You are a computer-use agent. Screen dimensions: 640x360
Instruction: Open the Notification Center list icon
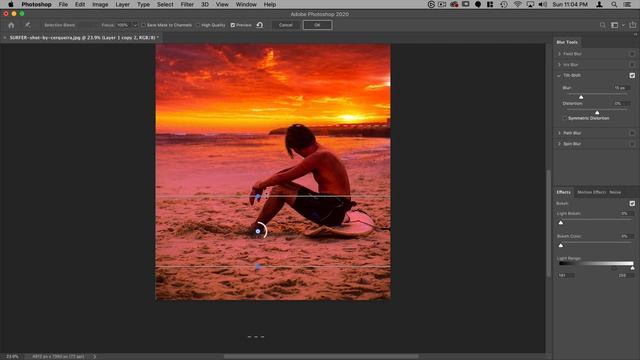click(x=627, y=4)
